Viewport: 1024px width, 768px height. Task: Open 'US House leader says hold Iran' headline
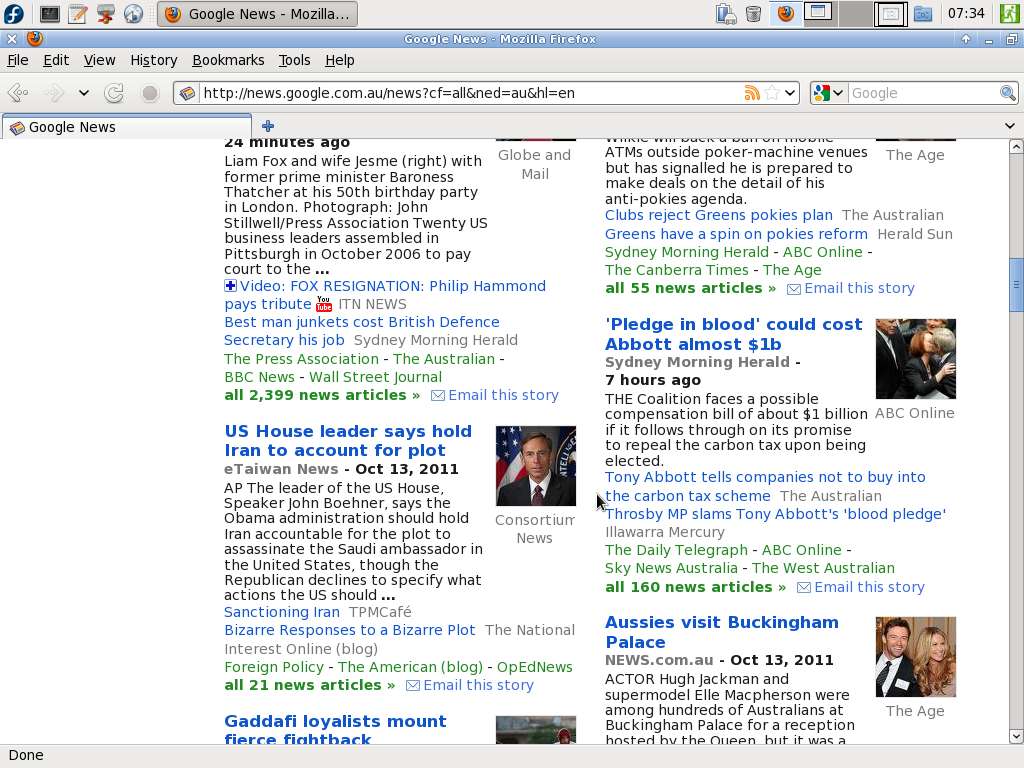tap(347, 441)
